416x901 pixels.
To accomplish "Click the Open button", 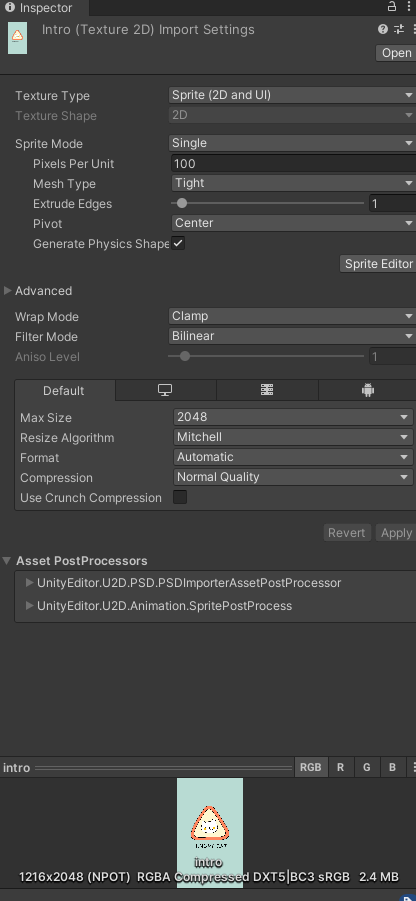I will pos(396,53).
